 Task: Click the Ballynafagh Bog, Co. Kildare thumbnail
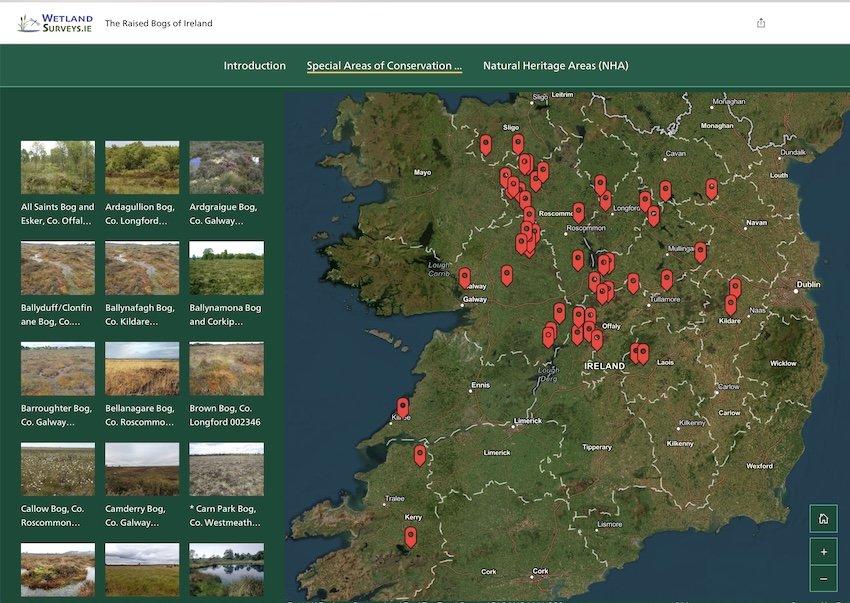(x=141, y=267)
